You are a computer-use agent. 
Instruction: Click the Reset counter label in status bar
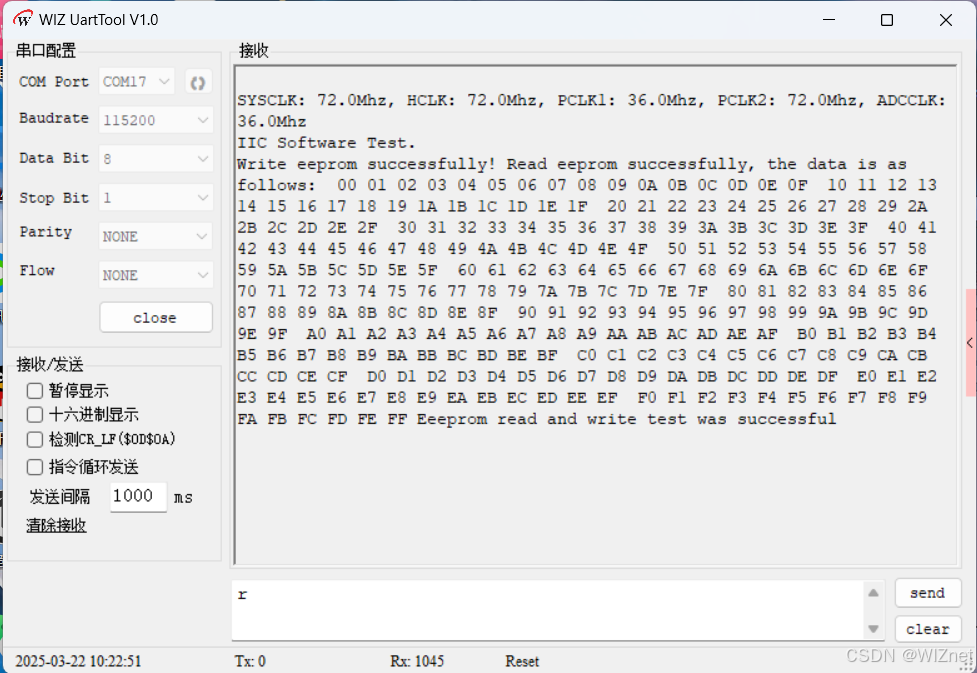522,661
